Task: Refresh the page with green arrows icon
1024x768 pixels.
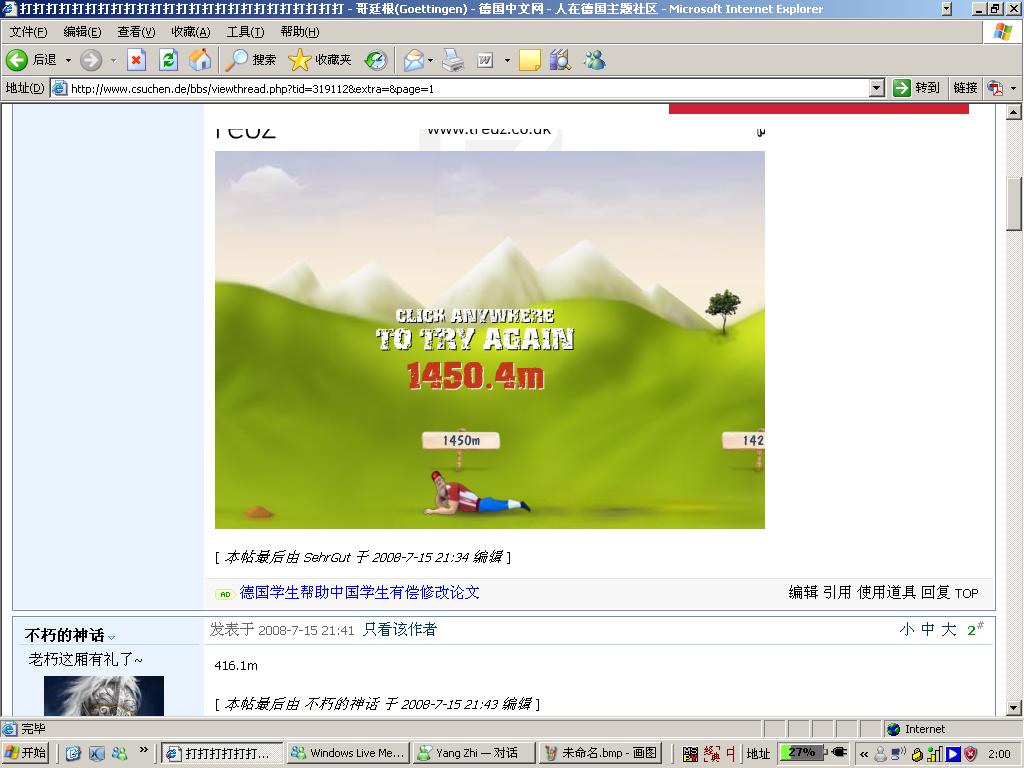Action: point(168,60)
